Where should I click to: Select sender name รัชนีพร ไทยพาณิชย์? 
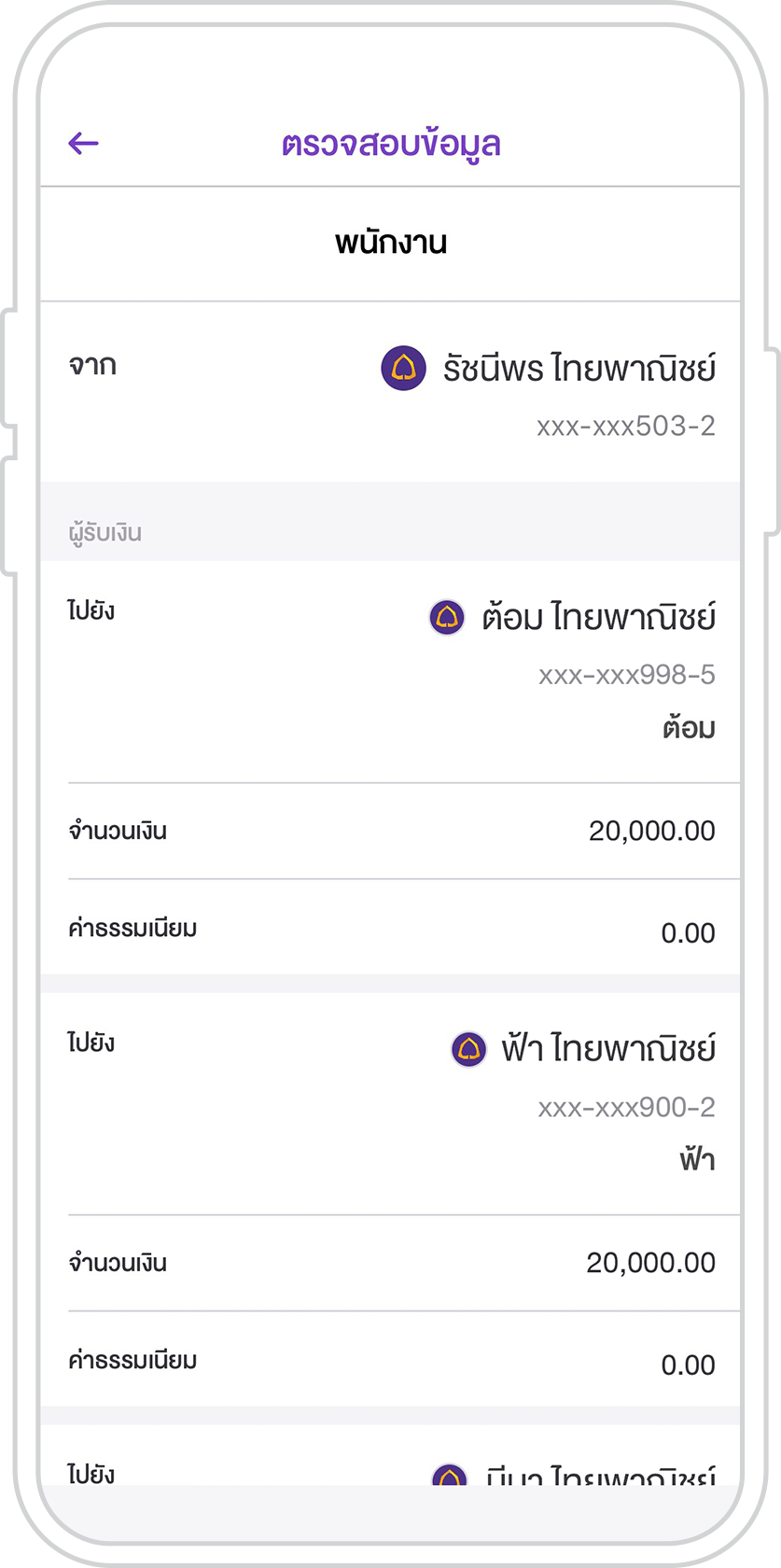point(579,369)
